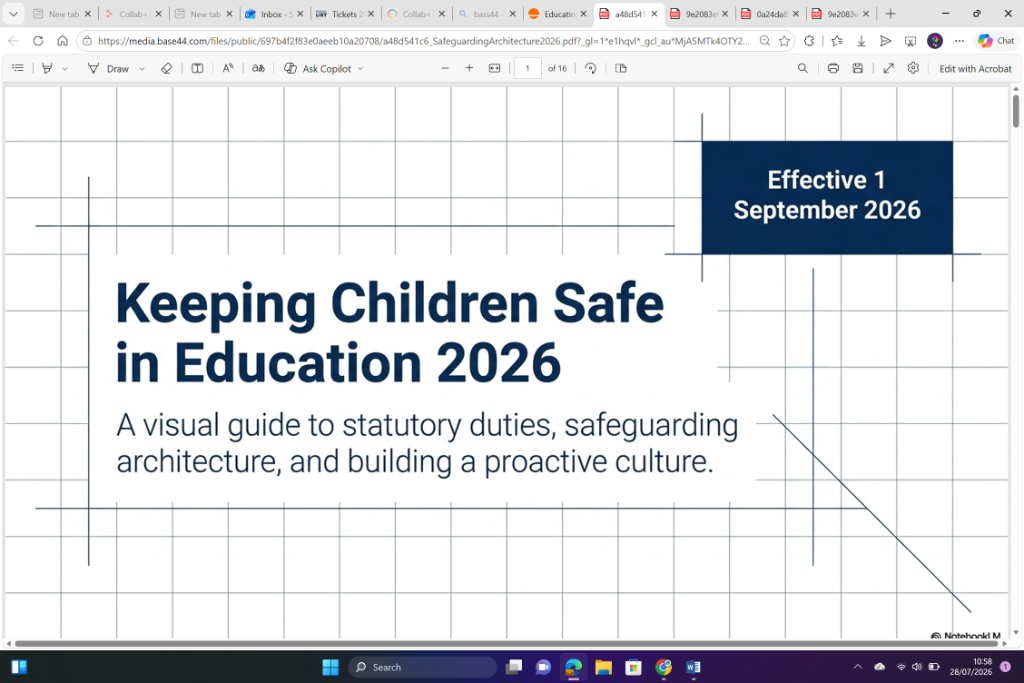Open the Windows Start menu
1024x683 pixels.
click(330, 667)
